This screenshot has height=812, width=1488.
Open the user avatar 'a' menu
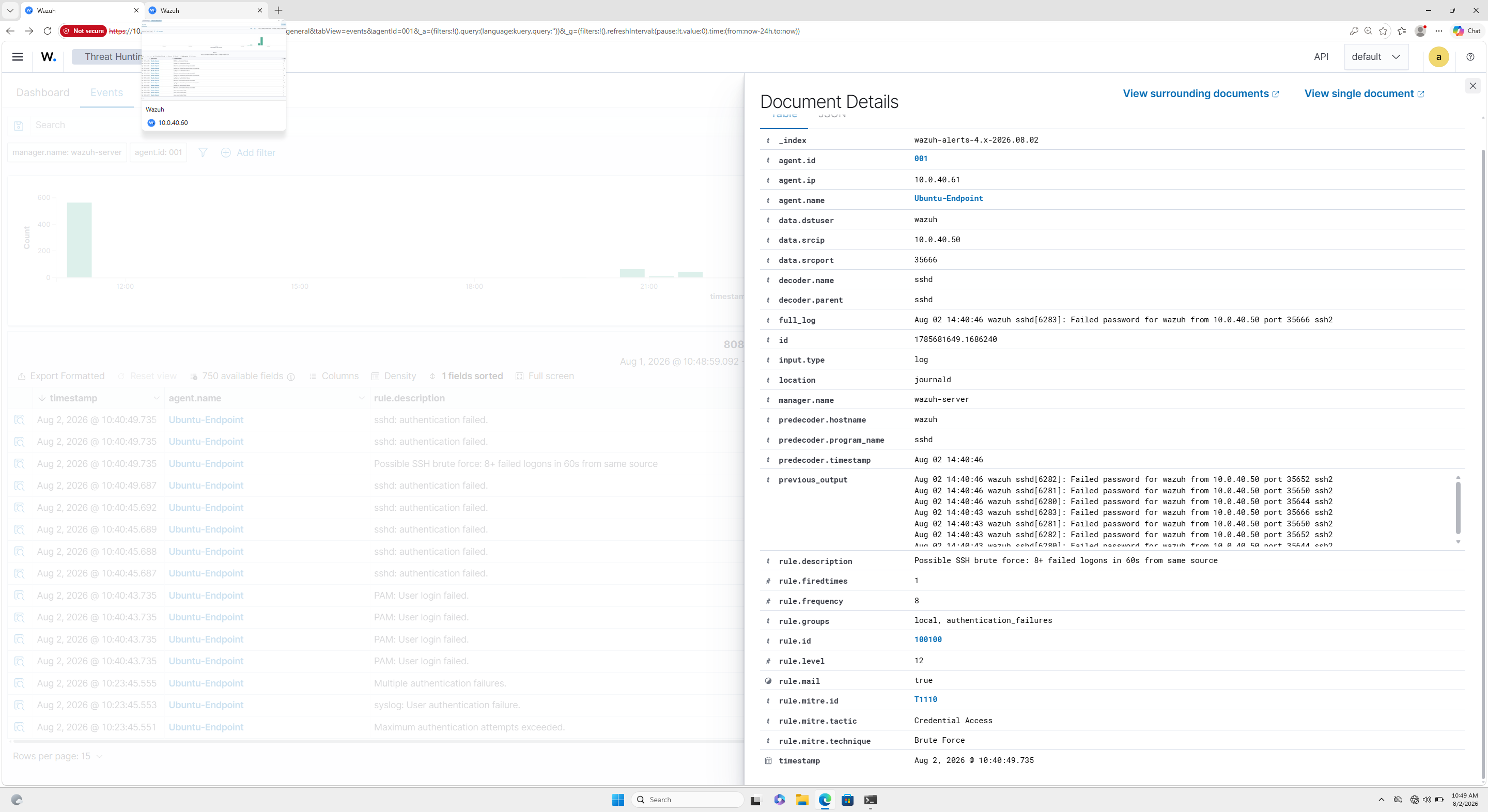click(x=1438, y=57)
